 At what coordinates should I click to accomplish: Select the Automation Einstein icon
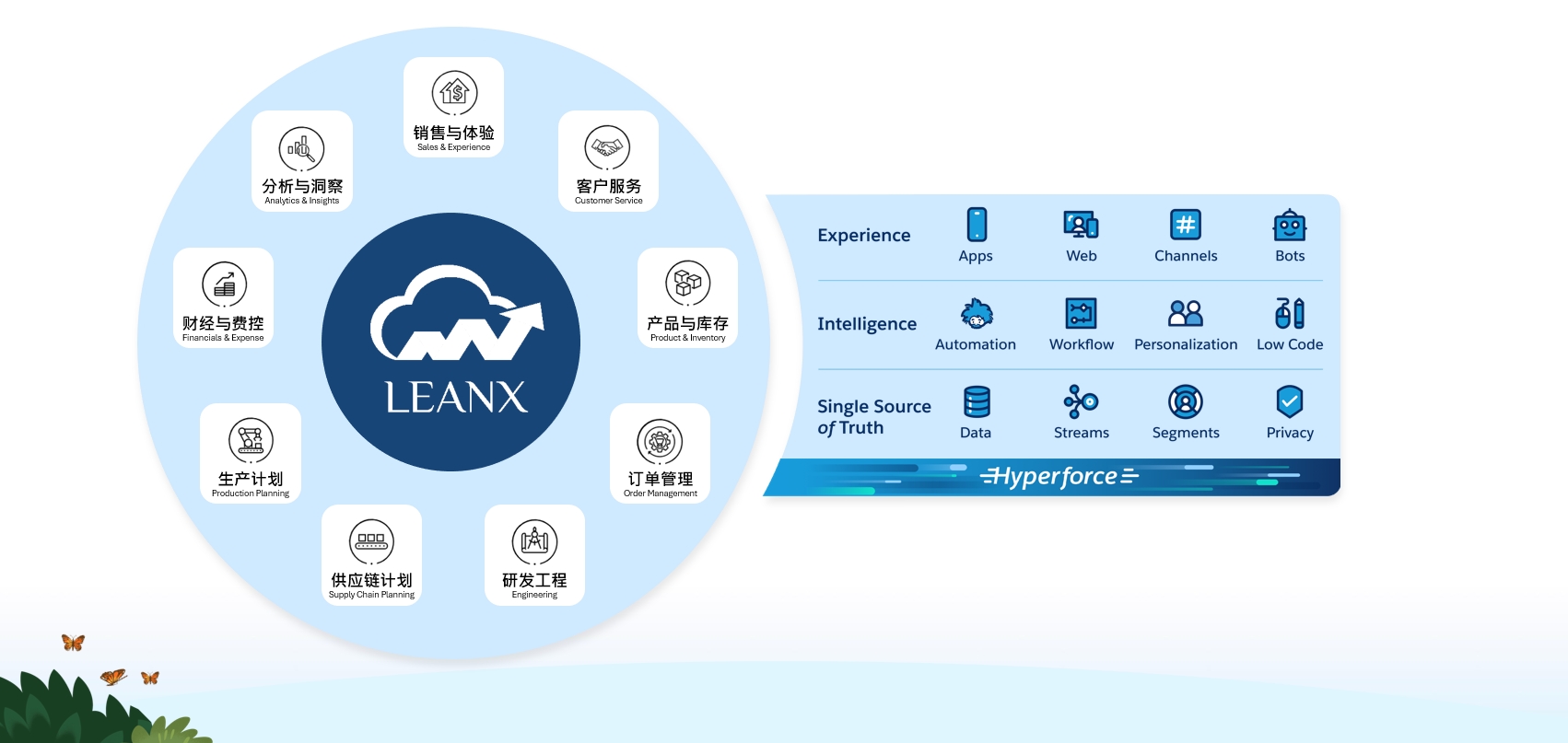pos(977,314)
